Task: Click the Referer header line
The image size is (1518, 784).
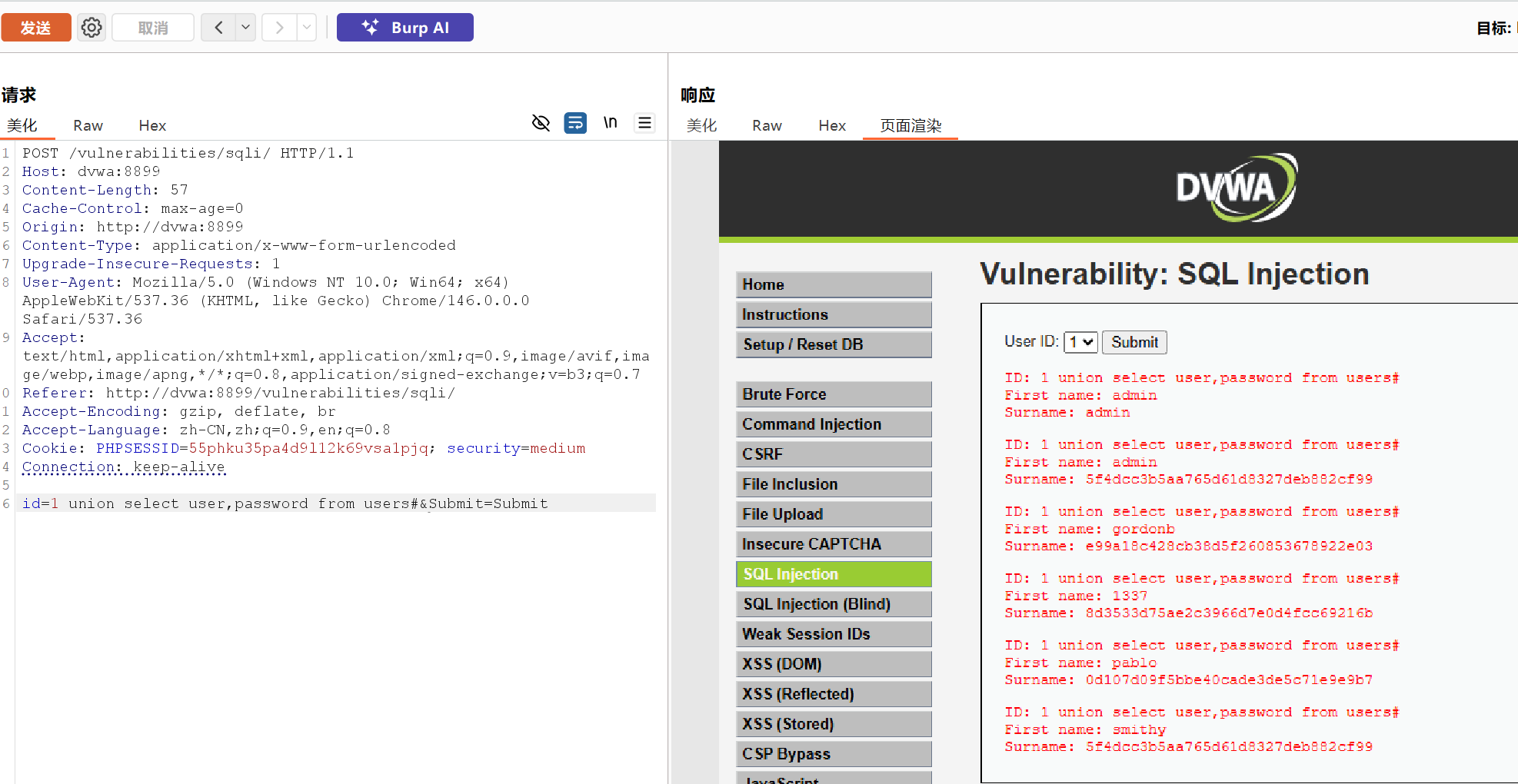Action: [x=238, y=393]
